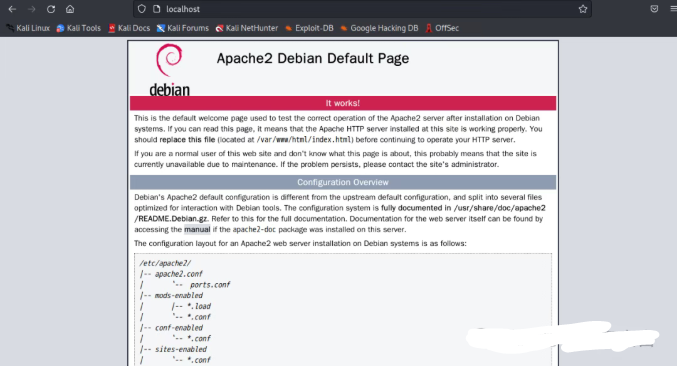This screenshot has width=679, height=367.
Task: Click the localhost address bar
Action: 362,9
